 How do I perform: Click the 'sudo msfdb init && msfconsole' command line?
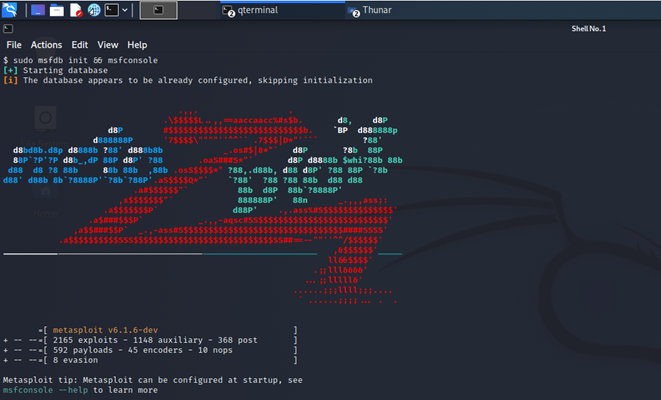point(81,60)
